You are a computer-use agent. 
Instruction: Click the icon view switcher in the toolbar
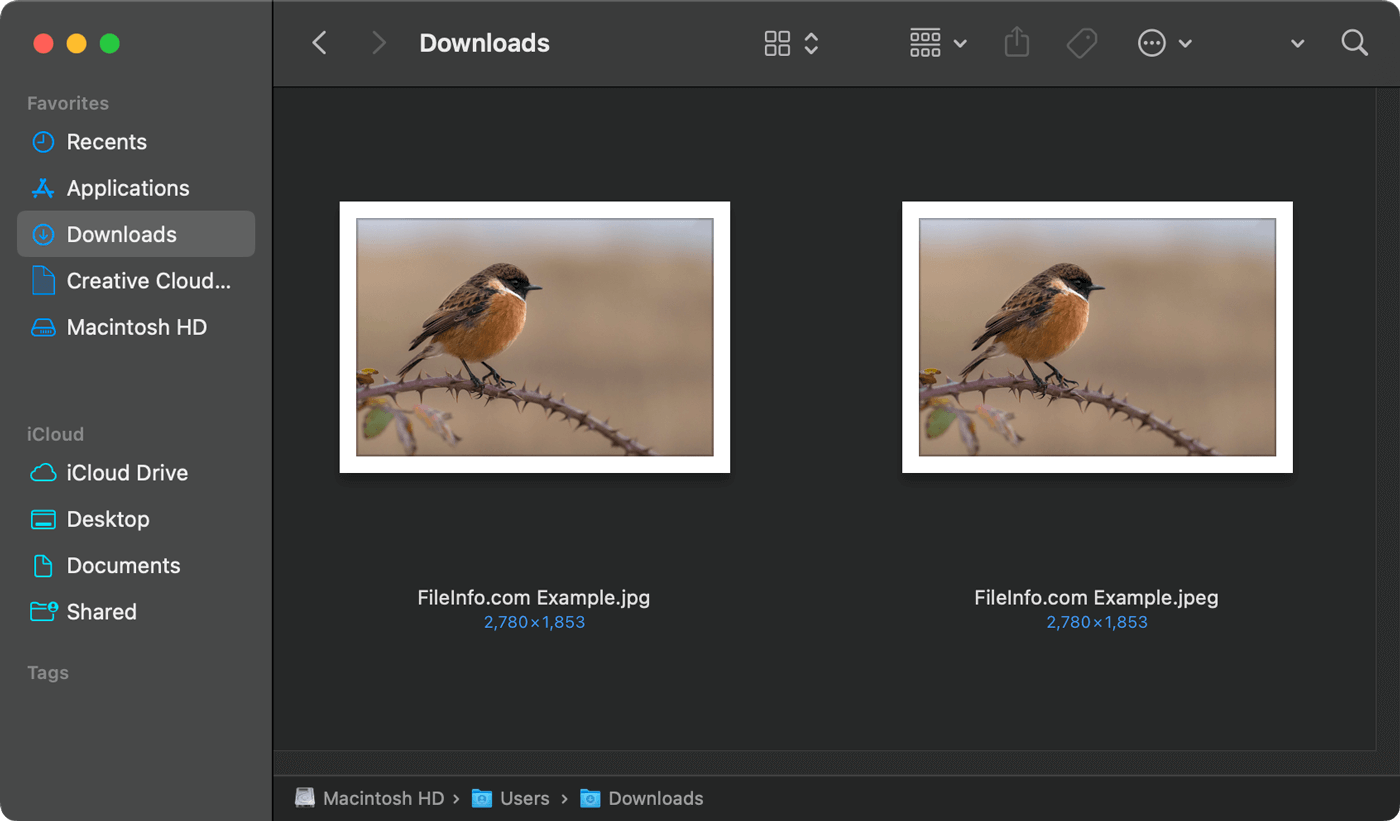(x=778, y=43)
